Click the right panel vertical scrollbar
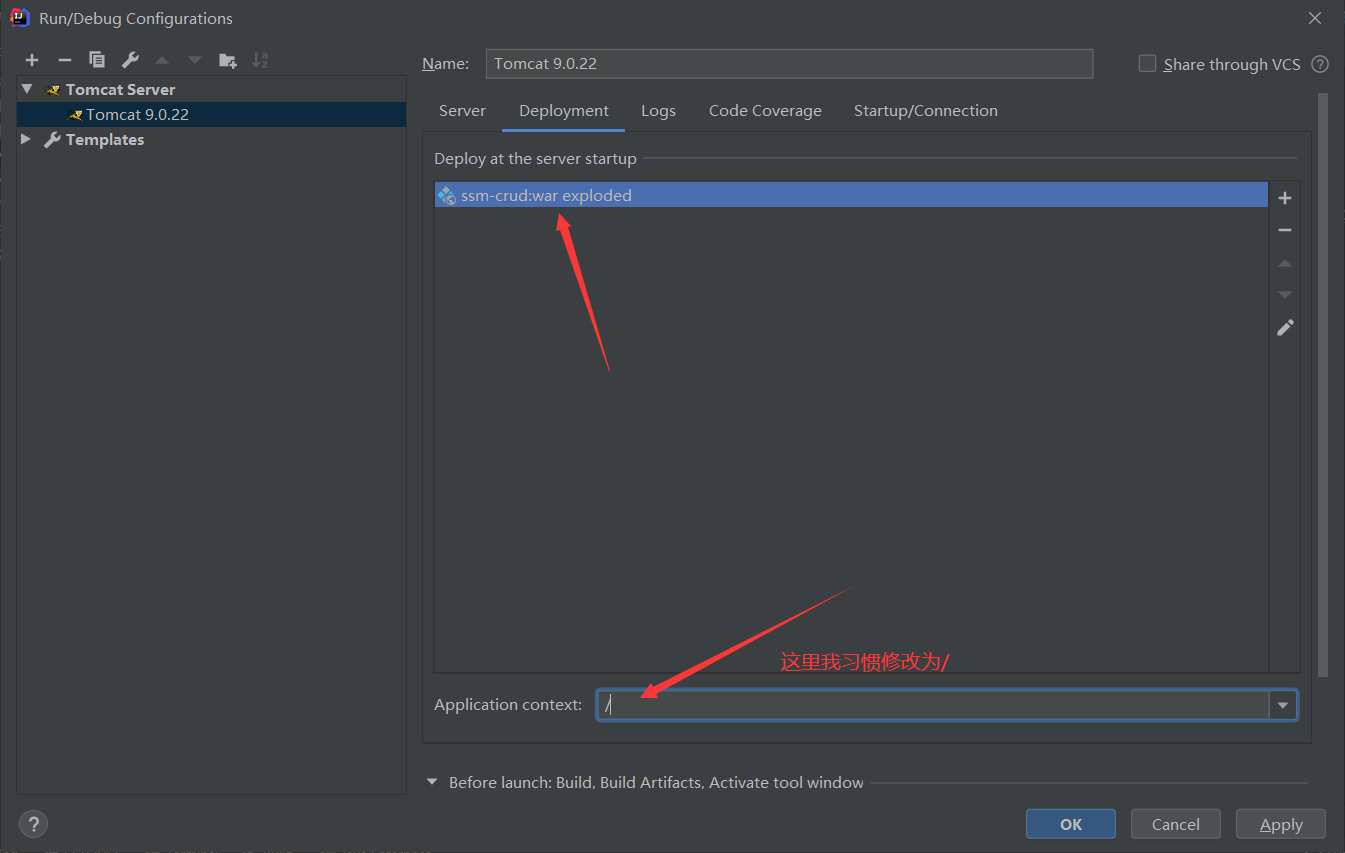 tap(1323, 385)
